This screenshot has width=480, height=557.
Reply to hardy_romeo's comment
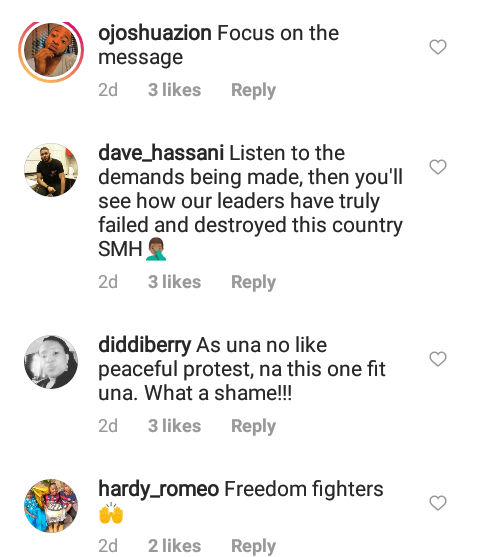(x=253, y=546)
